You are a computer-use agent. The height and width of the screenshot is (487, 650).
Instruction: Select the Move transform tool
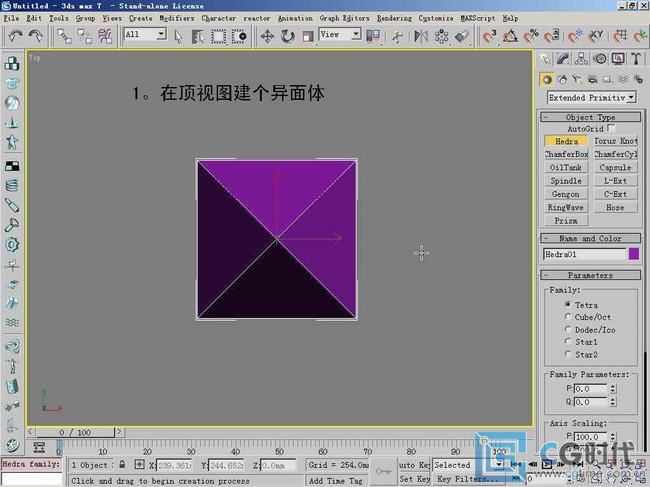[x=267, y=36]
